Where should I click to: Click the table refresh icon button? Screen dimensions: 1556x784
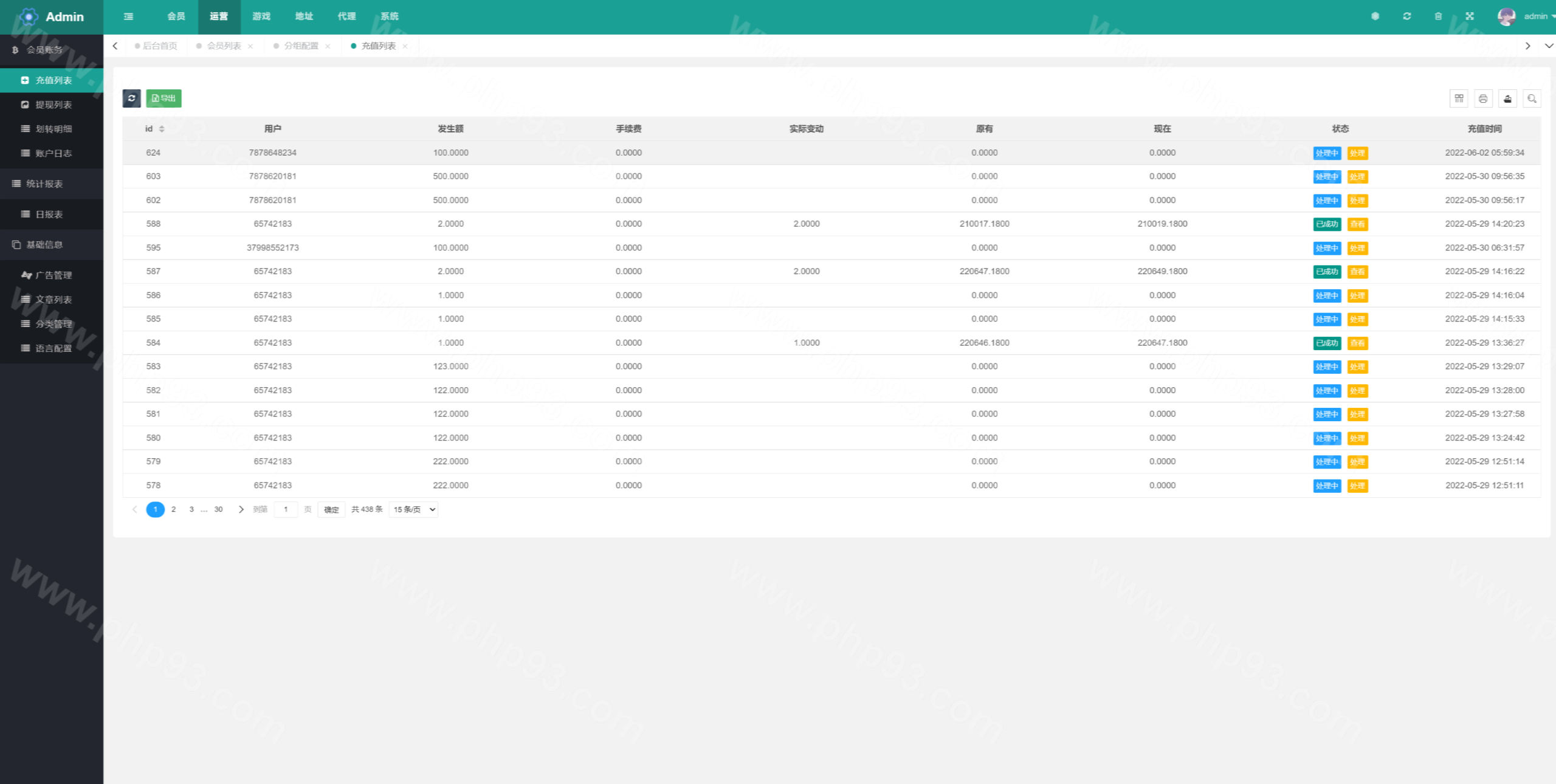pyautogui.click(x=131, y=98)
